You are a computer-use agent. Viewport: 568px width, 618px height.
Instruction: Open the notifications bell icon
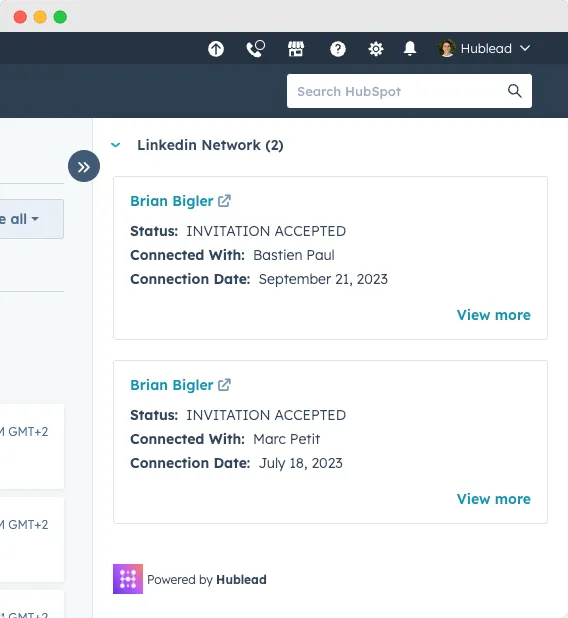coord(410,48)
